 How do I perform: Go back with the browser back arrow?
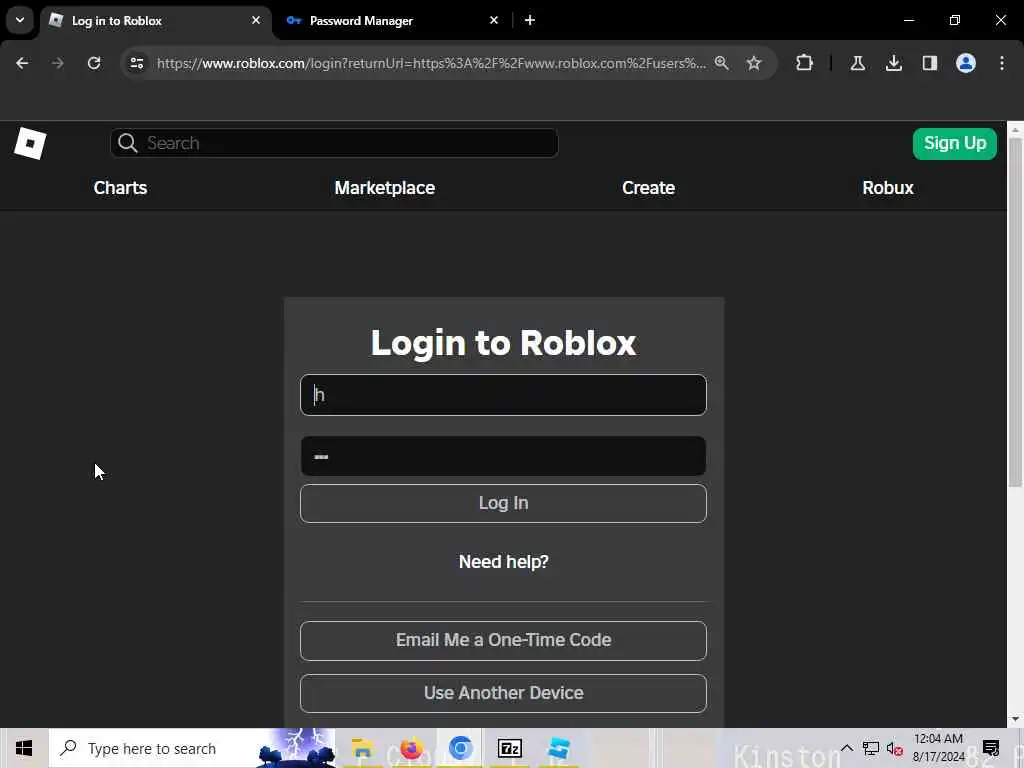point(22,63)
